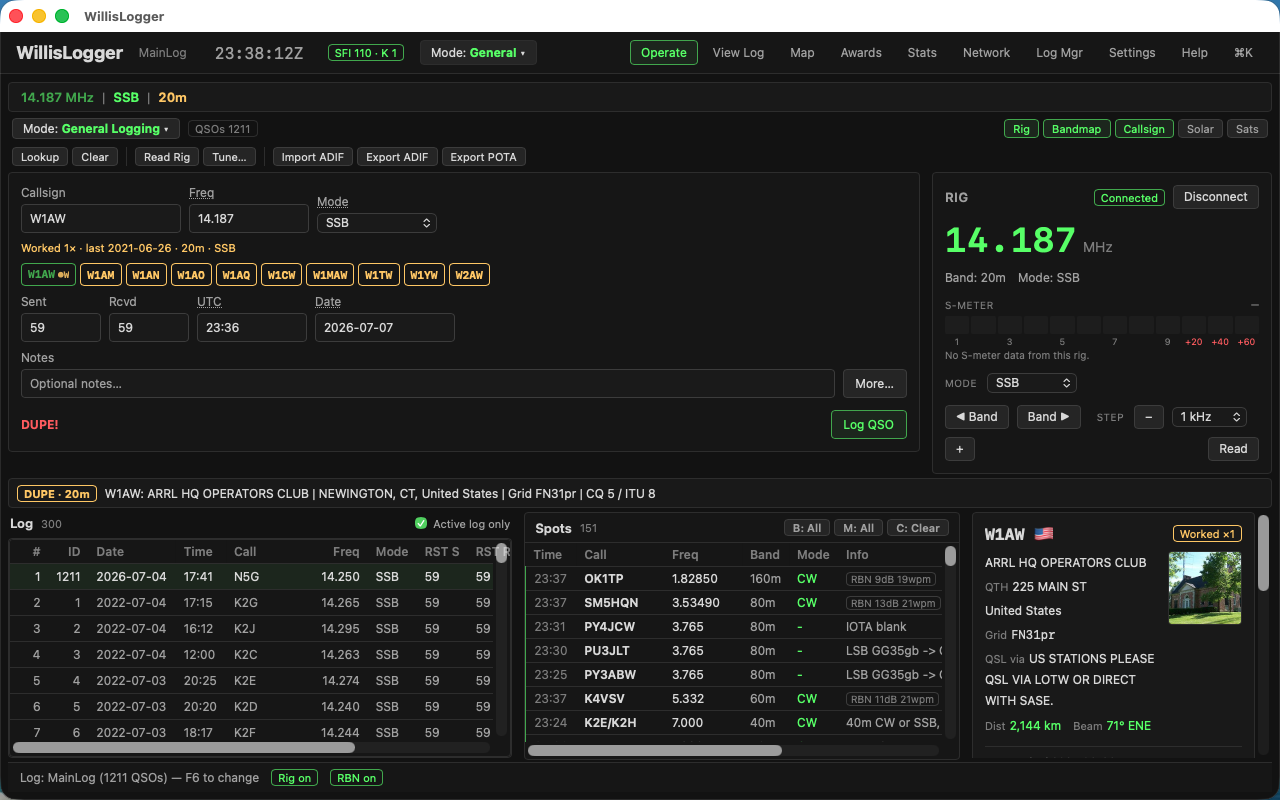1280x800 pixels.
Task: Open the Stats tab
Action: pyautogui.click(x=922, y=53)
